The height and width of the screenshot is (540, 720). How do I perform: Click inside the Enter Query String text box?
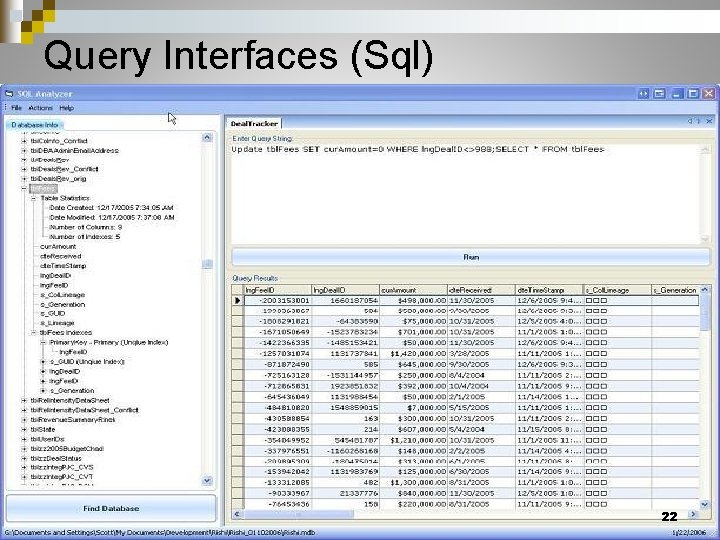466,194
